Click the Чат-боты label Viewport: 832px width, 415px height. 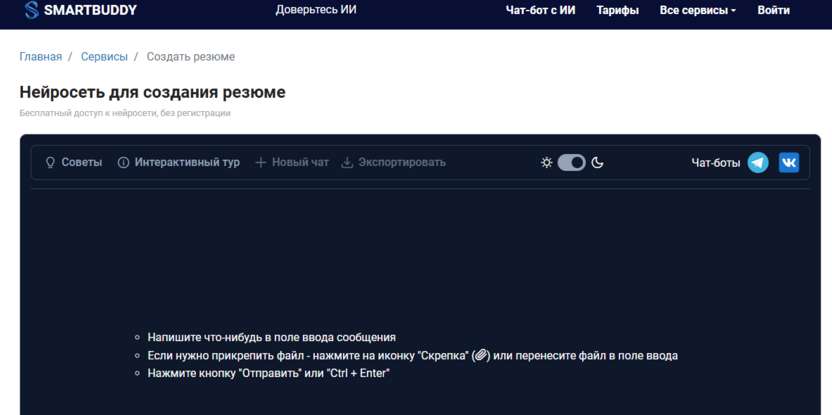pos(716,163)
